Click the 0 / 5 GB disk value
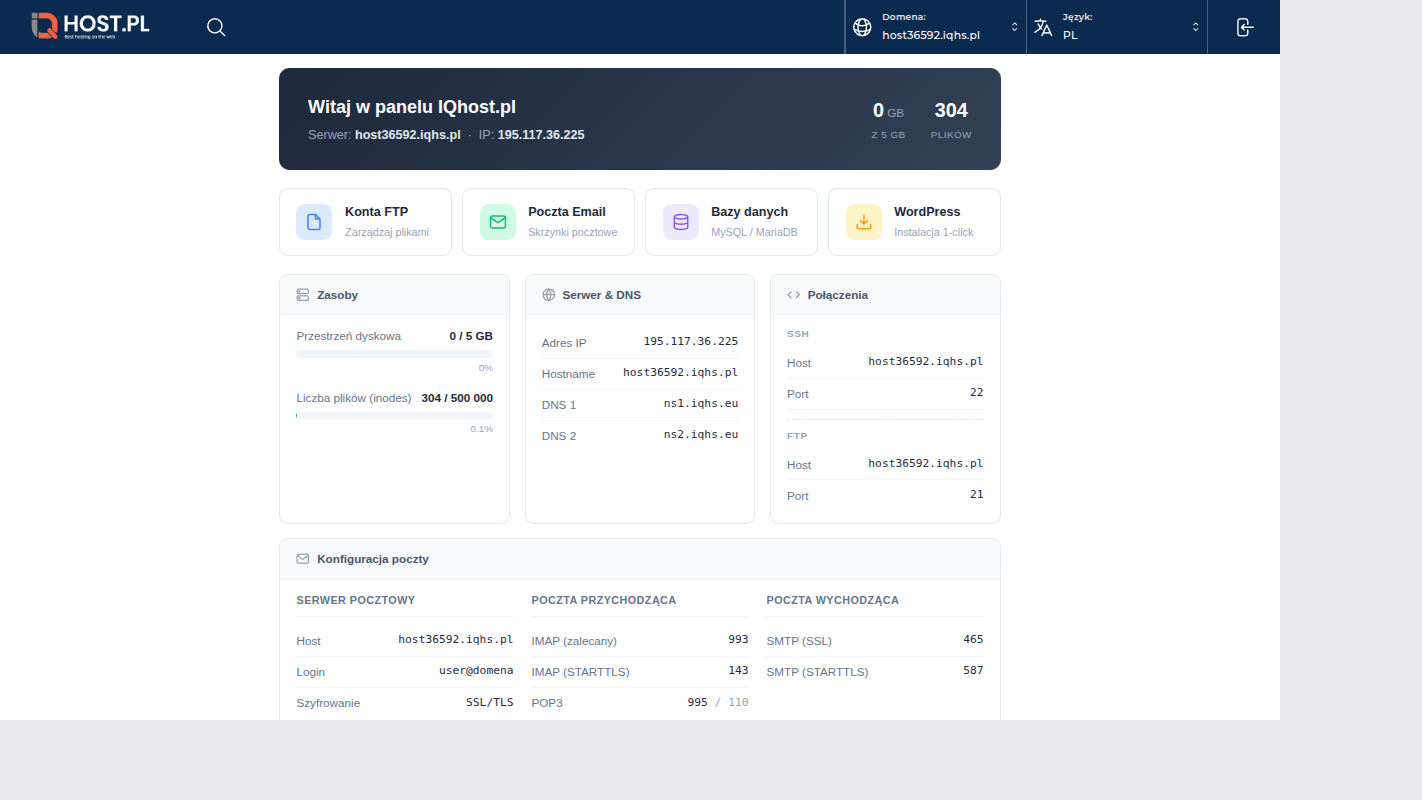1422x800 pixels. point(471,336)
